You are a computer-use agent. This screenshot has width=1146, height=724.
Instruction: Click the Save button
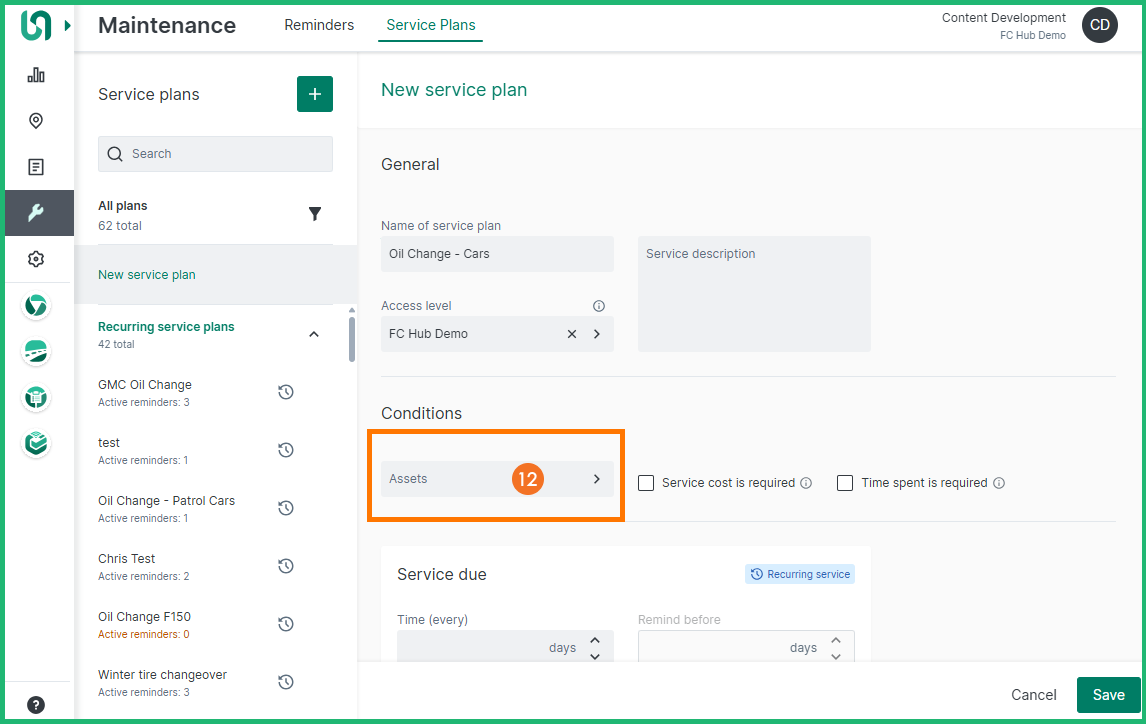pos(1108,695)
